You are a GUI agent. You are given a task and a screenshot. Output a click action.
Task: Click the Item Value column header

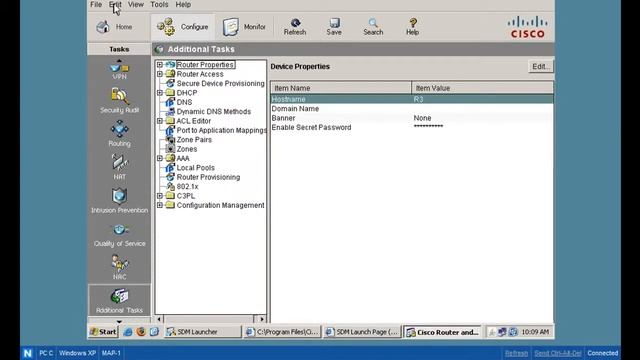click(482, 88)
